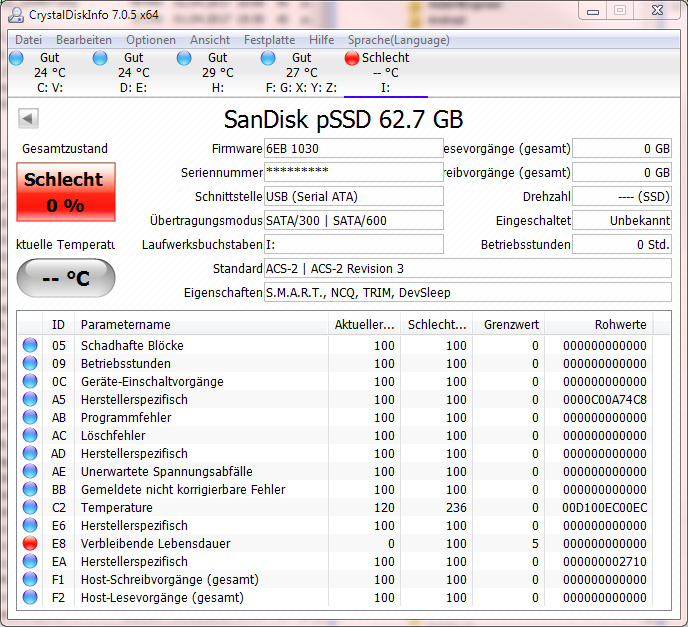
Task: Open the Hilfe menu
Action: [321, 40]
